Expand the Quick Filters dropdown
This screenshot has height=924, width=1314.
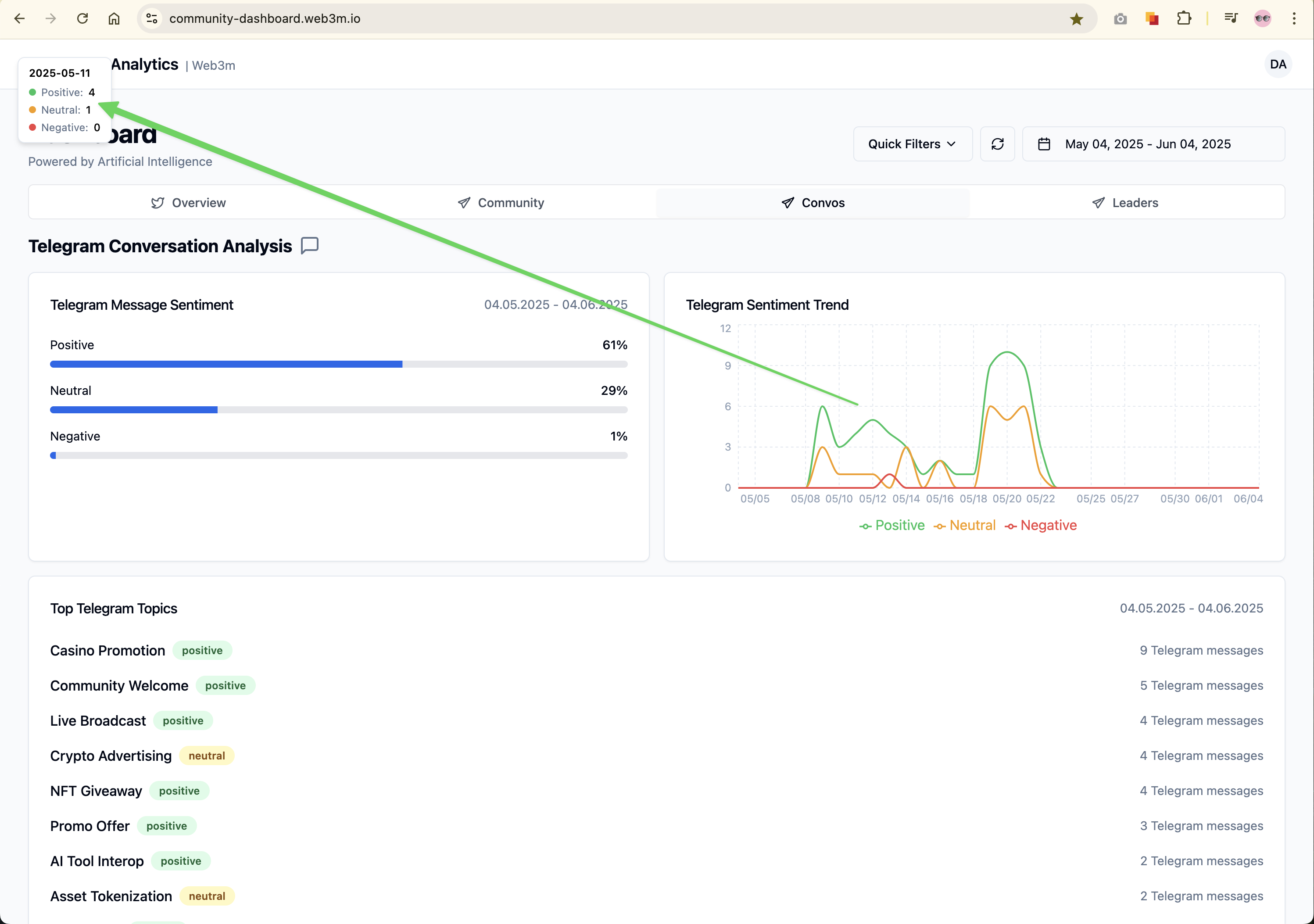(x=912, y=144)
